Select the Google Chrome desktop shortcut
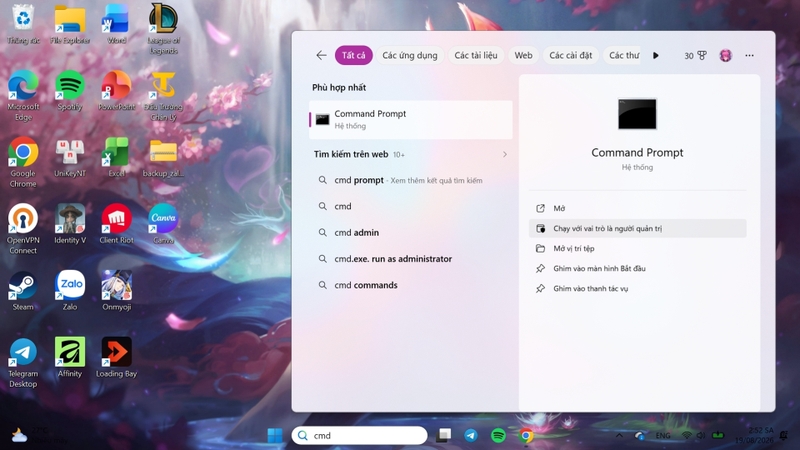This screenshot has width=800, height=450. 23,162
